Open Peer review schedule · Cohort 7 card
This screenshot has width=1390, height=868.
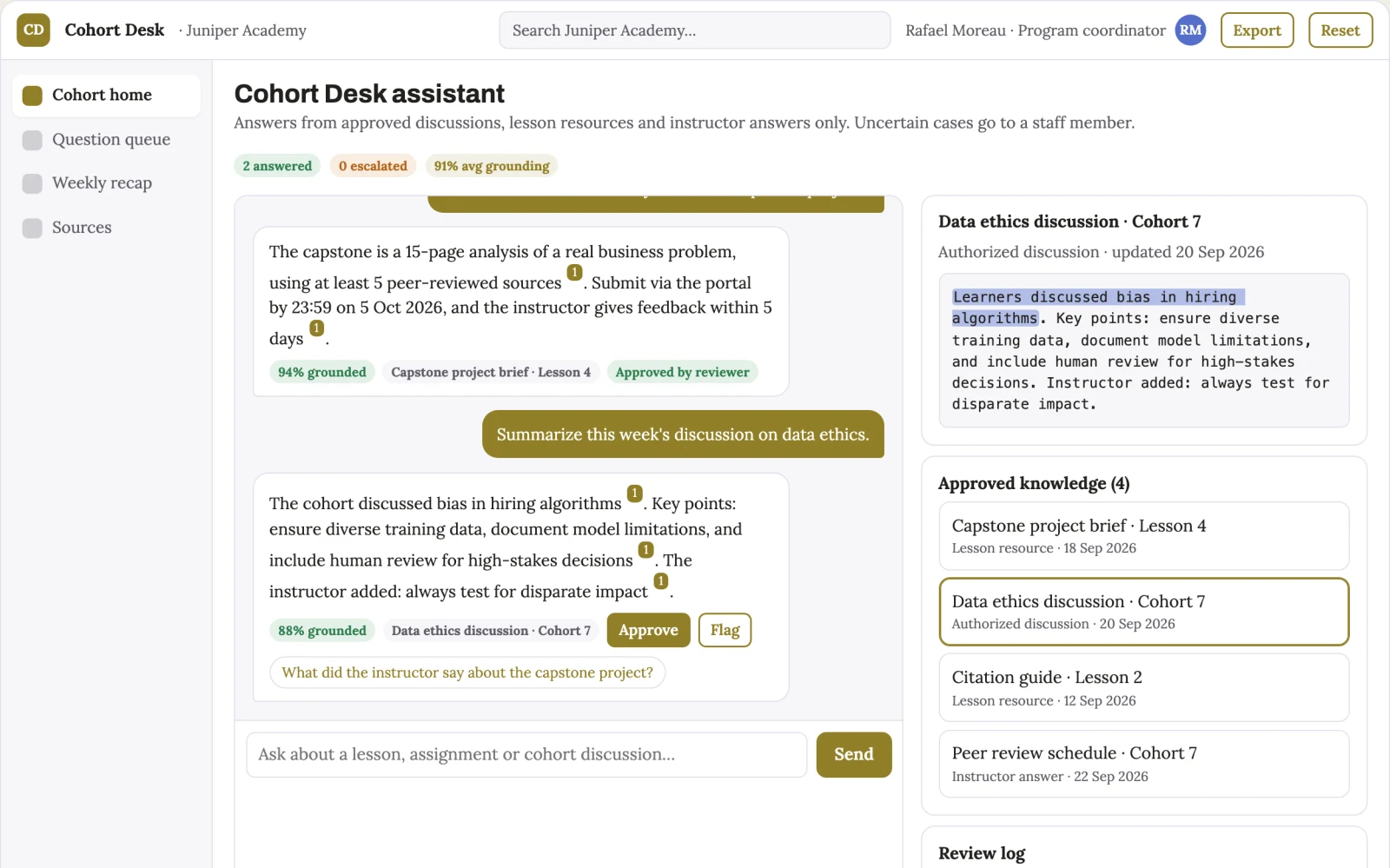[1144, 764]
